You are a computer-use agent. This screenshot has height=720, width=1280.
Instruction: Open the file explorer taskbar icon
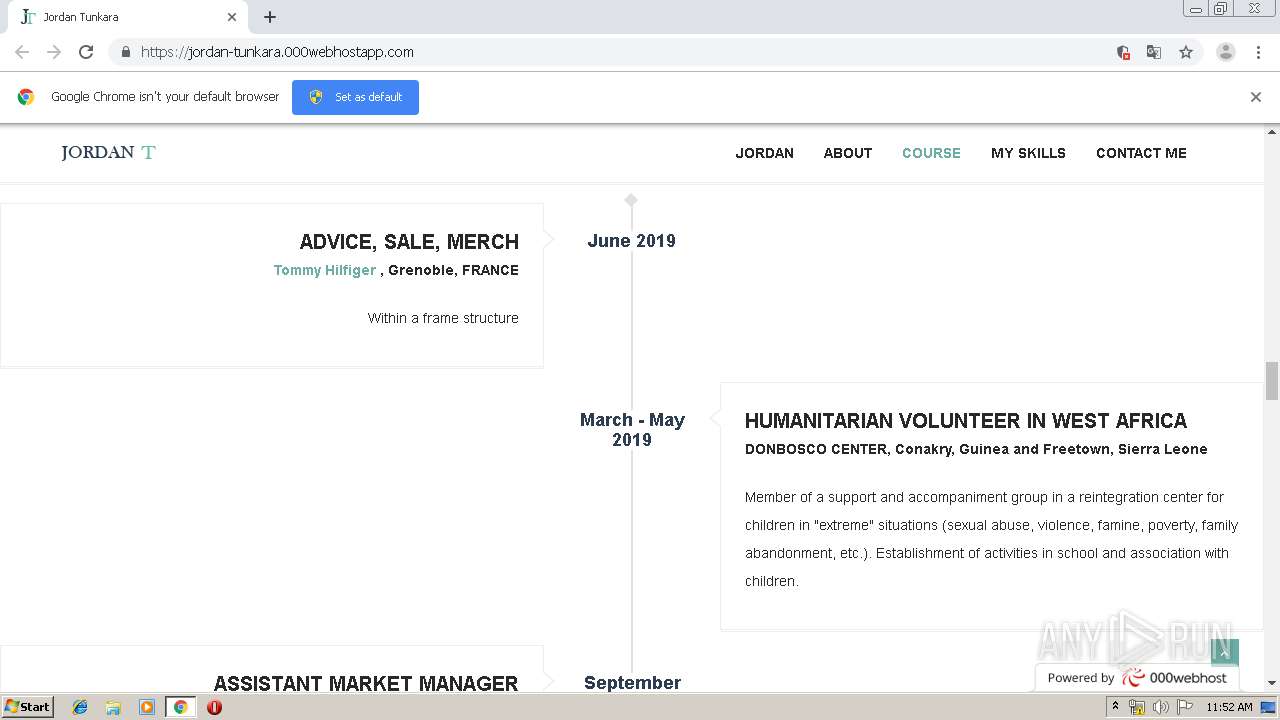(x=113, y=707)
